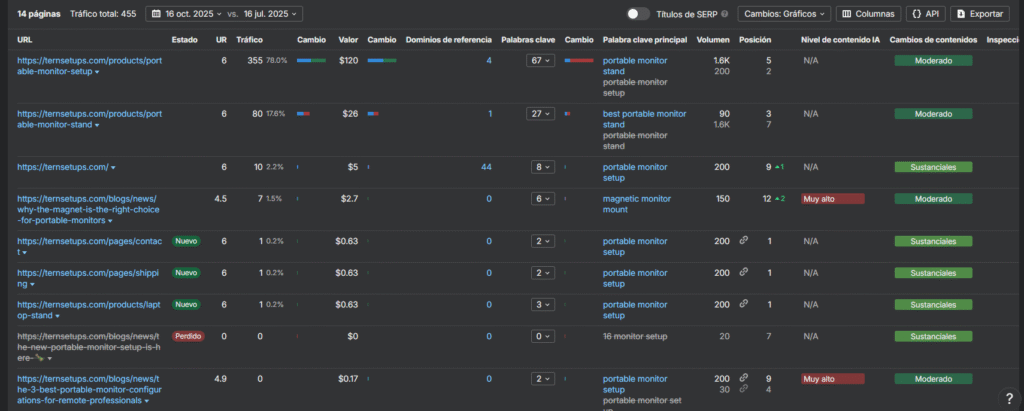The image size is (1024, 411).
Task: Click the 44 referring domains link
Action: (486, 167)
